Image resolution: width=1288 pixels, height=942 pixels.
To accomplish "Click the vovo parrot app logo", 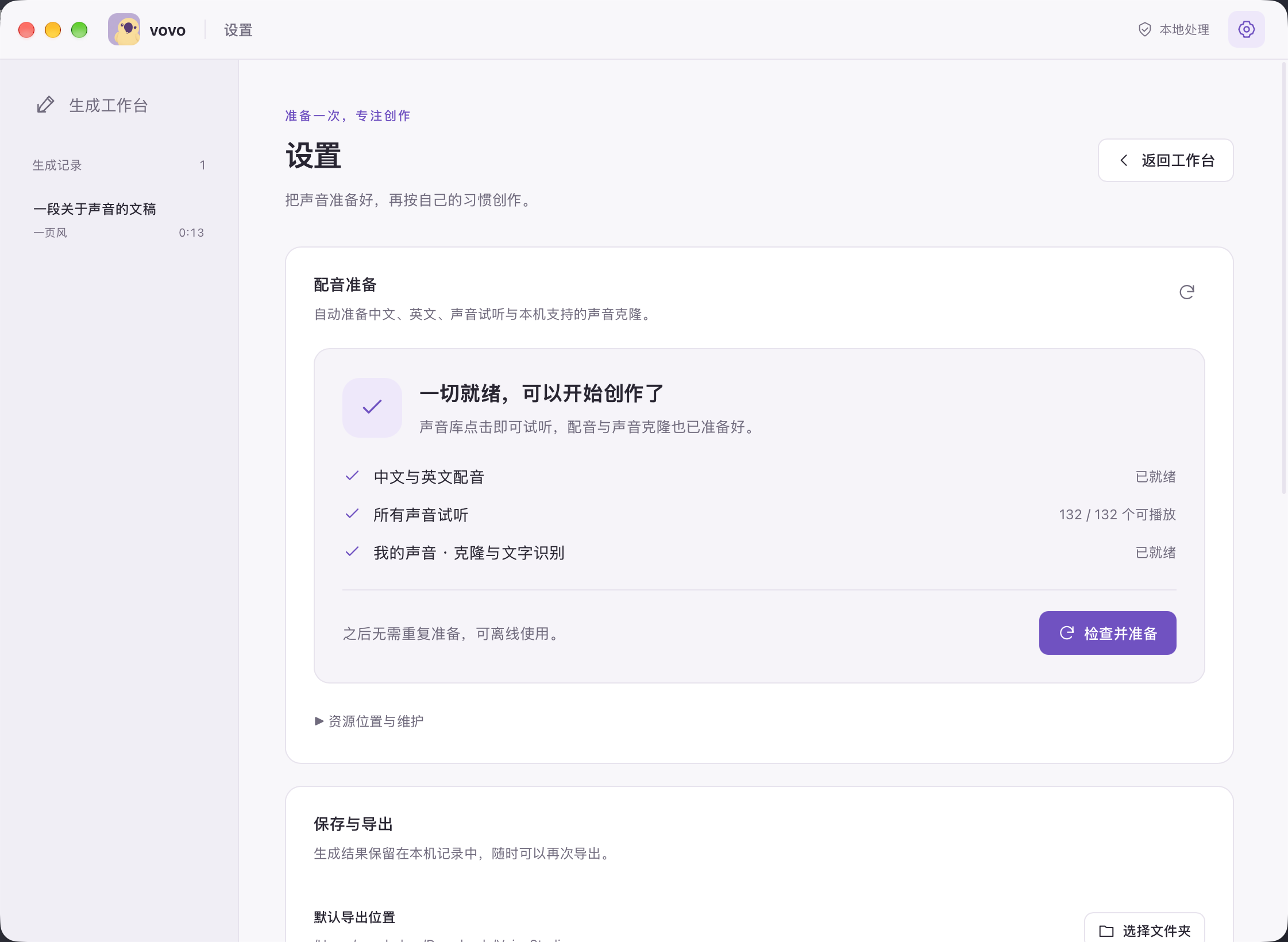I will point(124,29).
